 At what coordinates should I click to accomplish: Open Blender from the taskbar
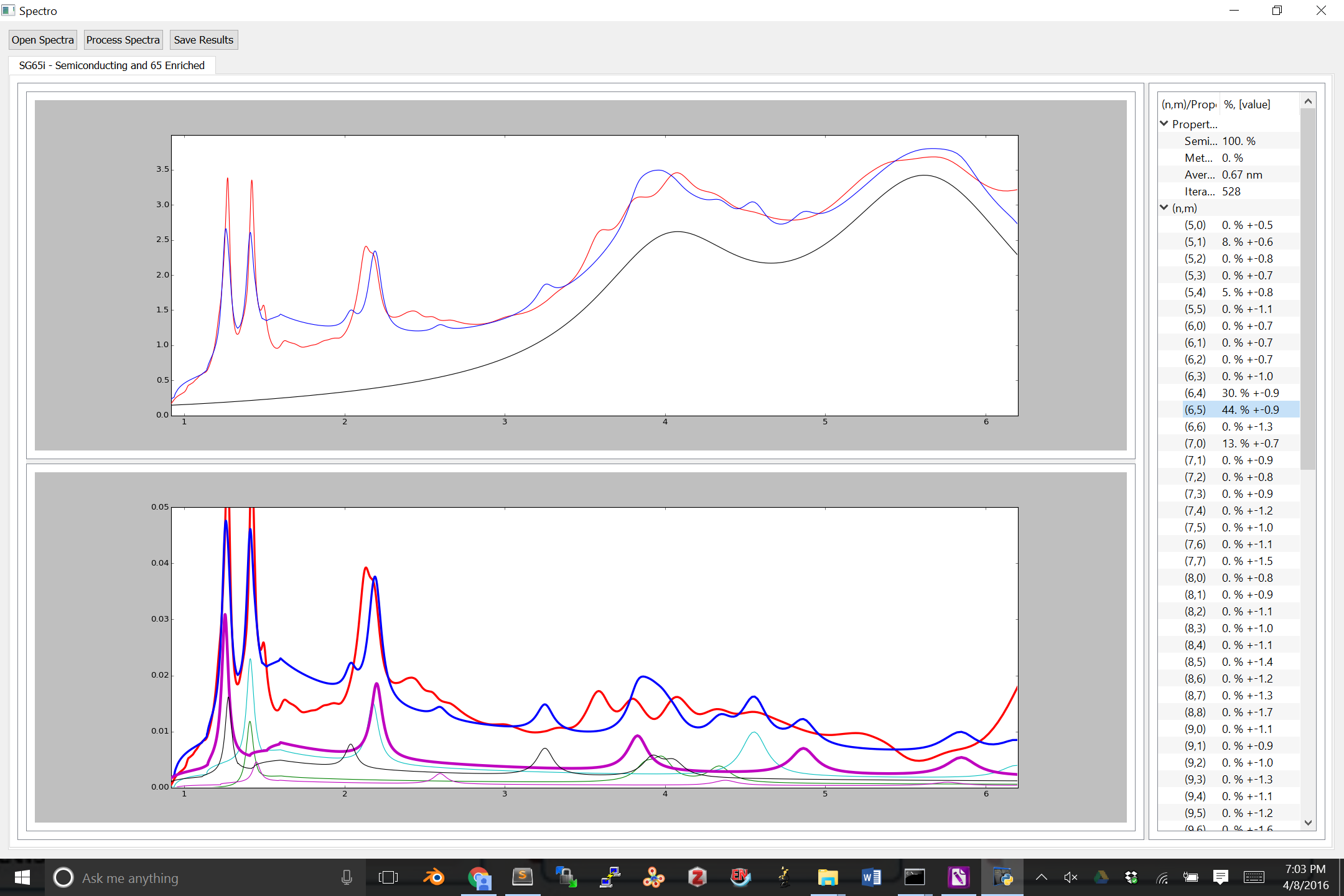[434, 878]
